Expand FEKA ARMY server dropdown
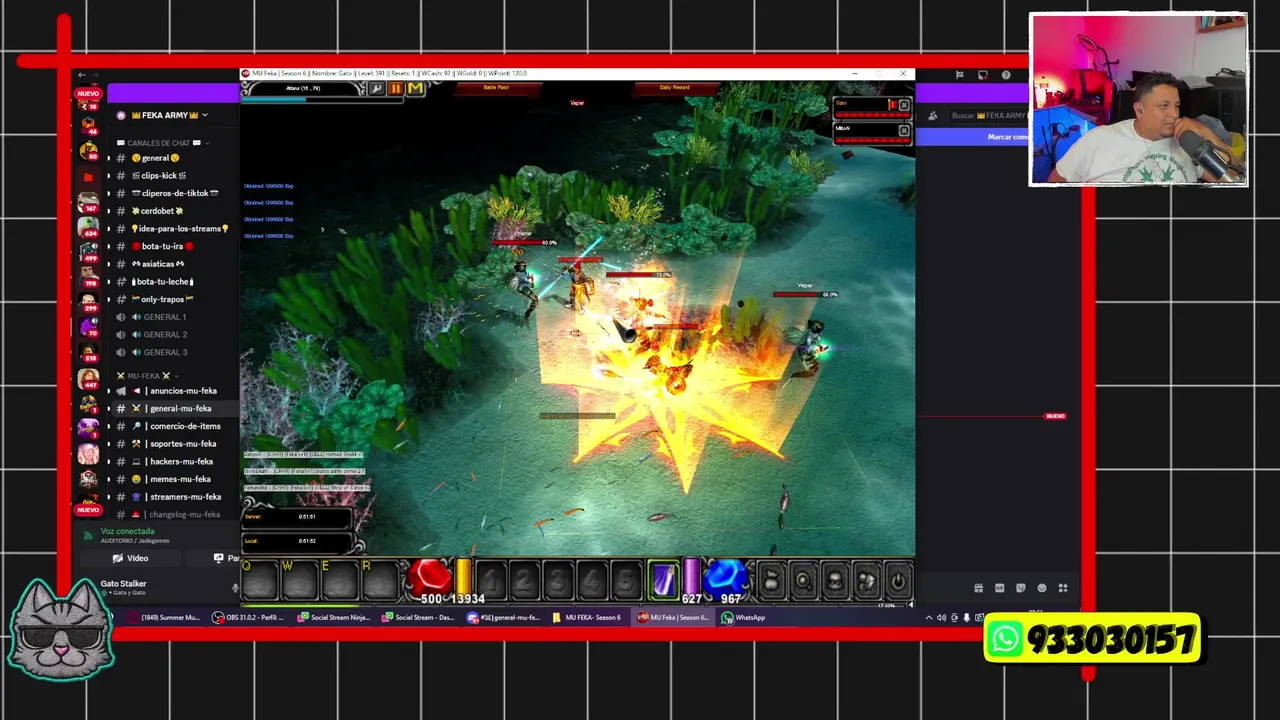1280x720 pixels. [205, 115]
